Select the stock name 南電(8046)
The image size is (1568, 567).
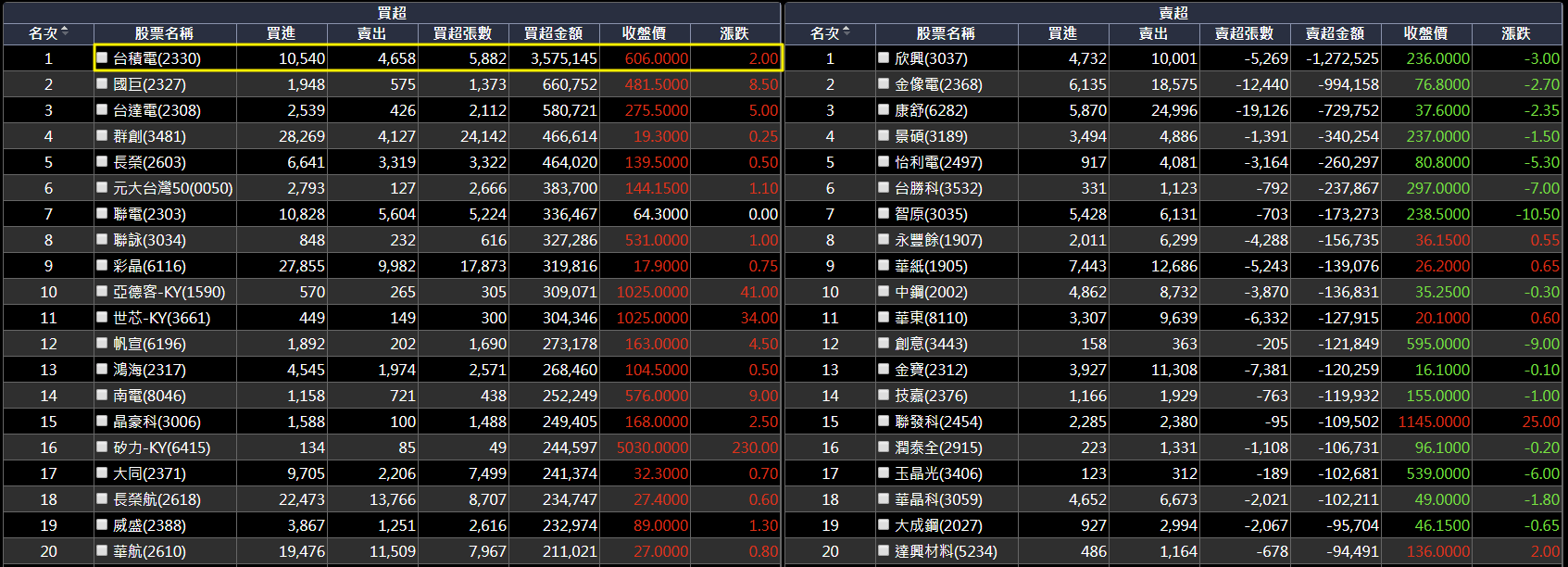(149, 396)
